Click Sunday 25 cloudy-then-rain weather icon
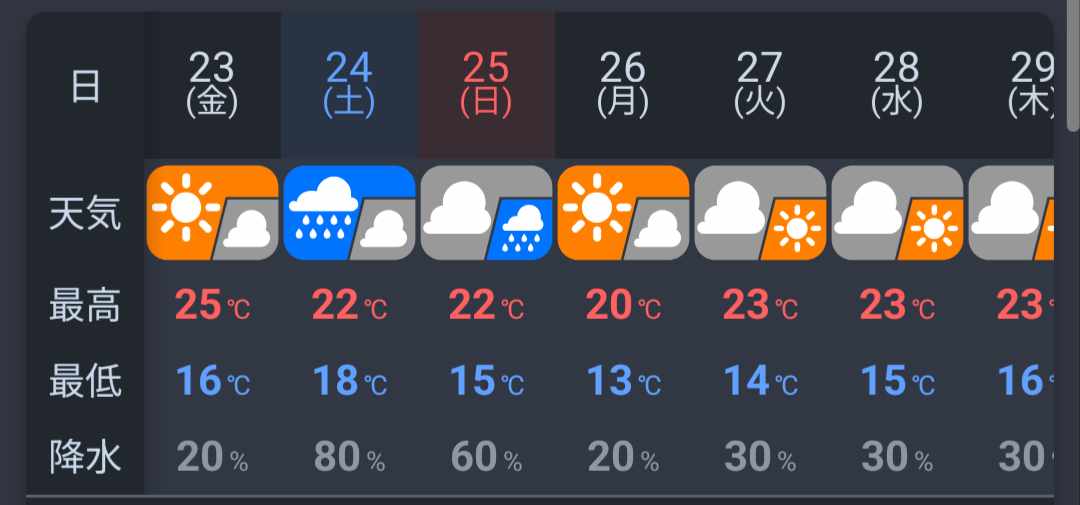Image resolution: width=1080 pixels, height=505 pixels. coord(486,212)
